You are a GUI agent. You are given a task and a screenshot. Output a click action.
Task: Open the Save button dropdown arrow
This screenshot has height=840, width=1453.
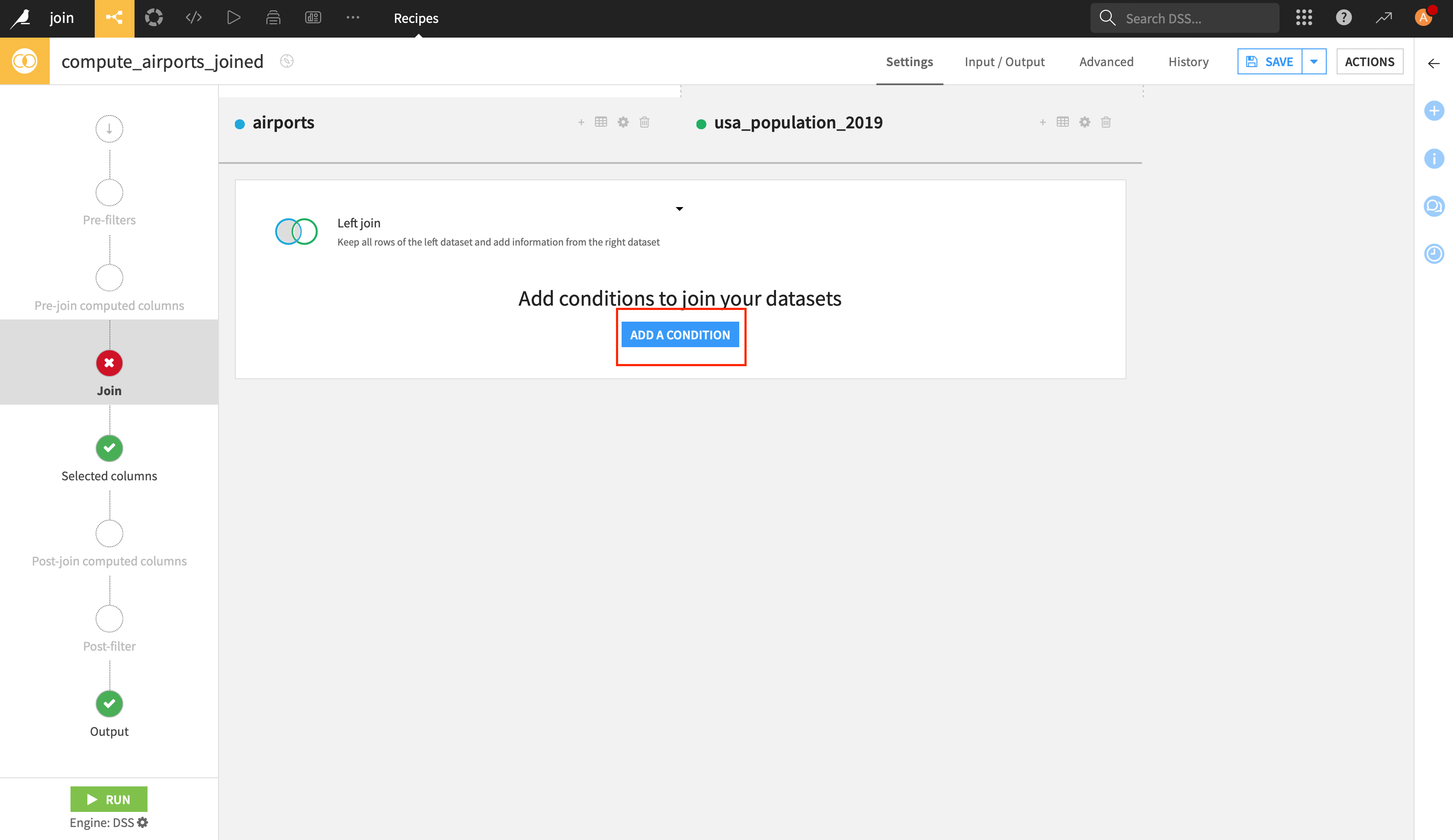point(1314,62)
